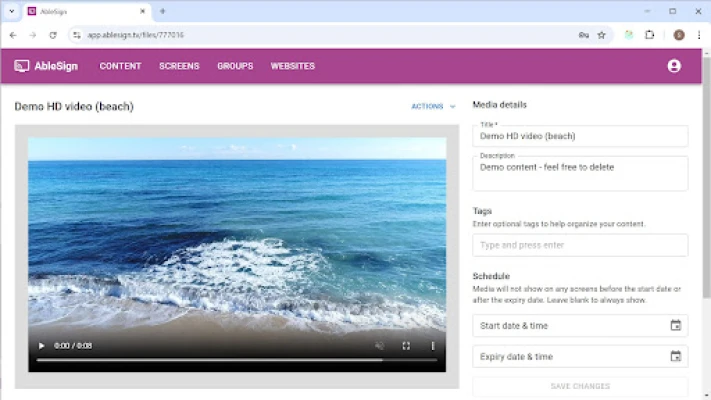Viewport: 711px width, 400px height.
Task: Click the Save Changes button
Action: pyautogui.click(x=580, y=386)
